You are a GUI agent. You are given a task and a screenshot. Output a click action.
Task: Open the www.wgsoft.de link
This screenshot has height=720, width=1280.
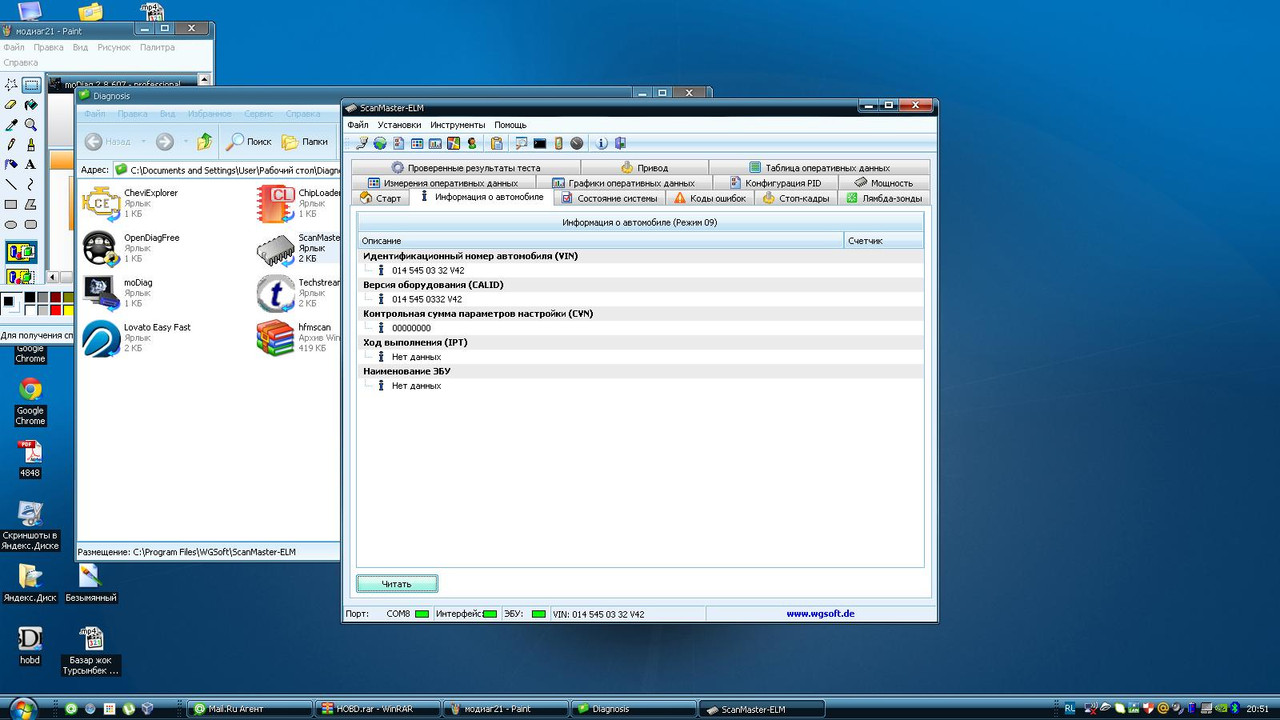point(820,614)
